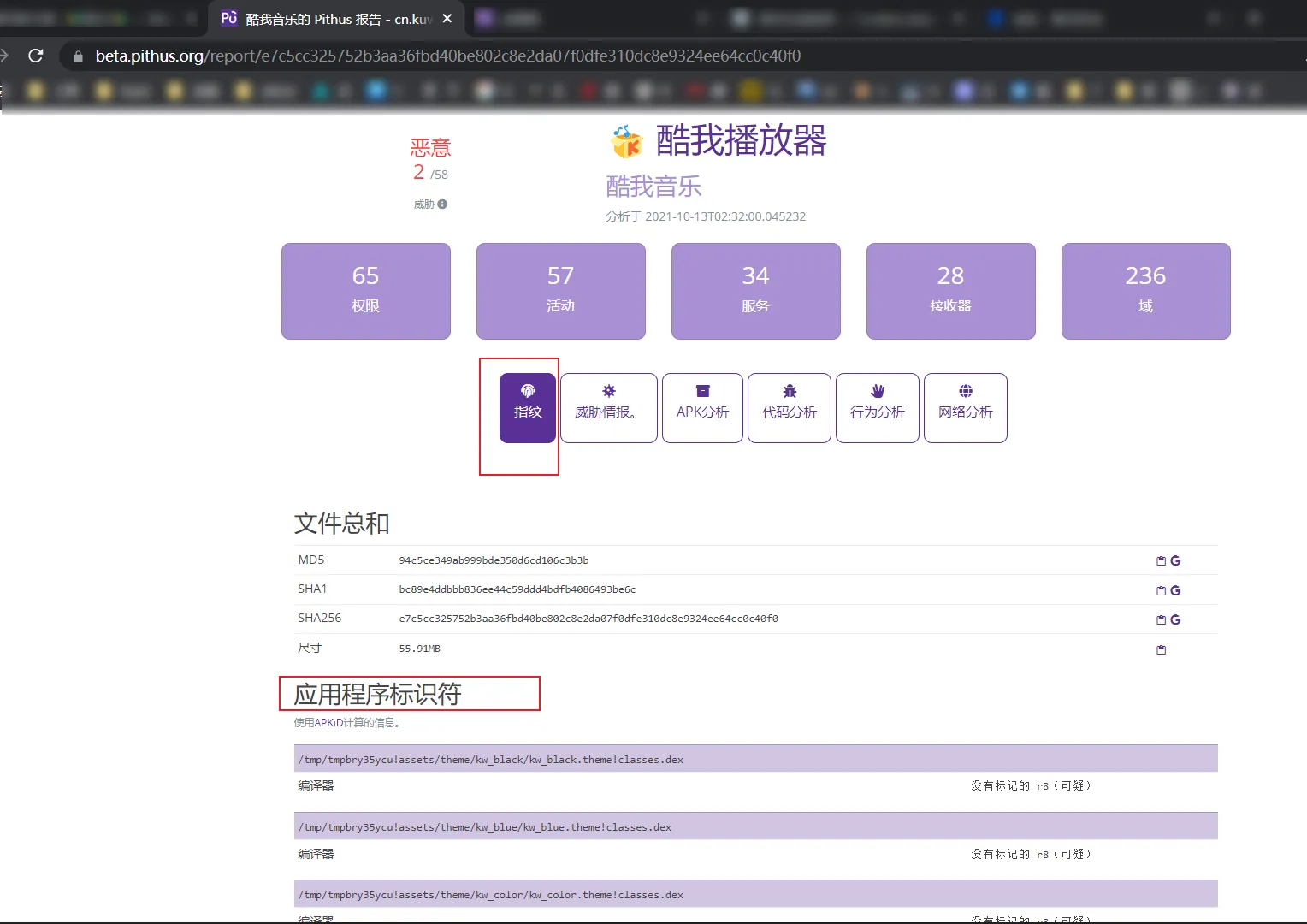Click the 65 权限 permissions card
This screenshot has height=924, width=1307.
pos(365,291)
